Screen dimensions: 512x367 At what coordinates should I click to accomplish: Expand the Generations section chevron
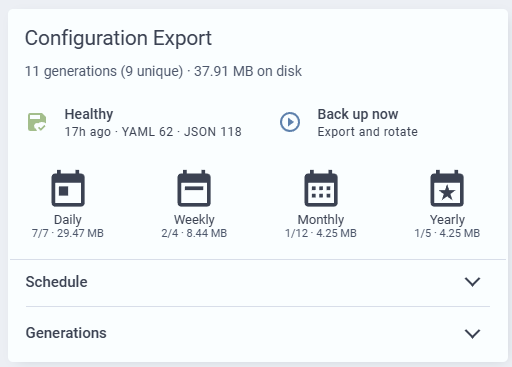tap(472, 333)
